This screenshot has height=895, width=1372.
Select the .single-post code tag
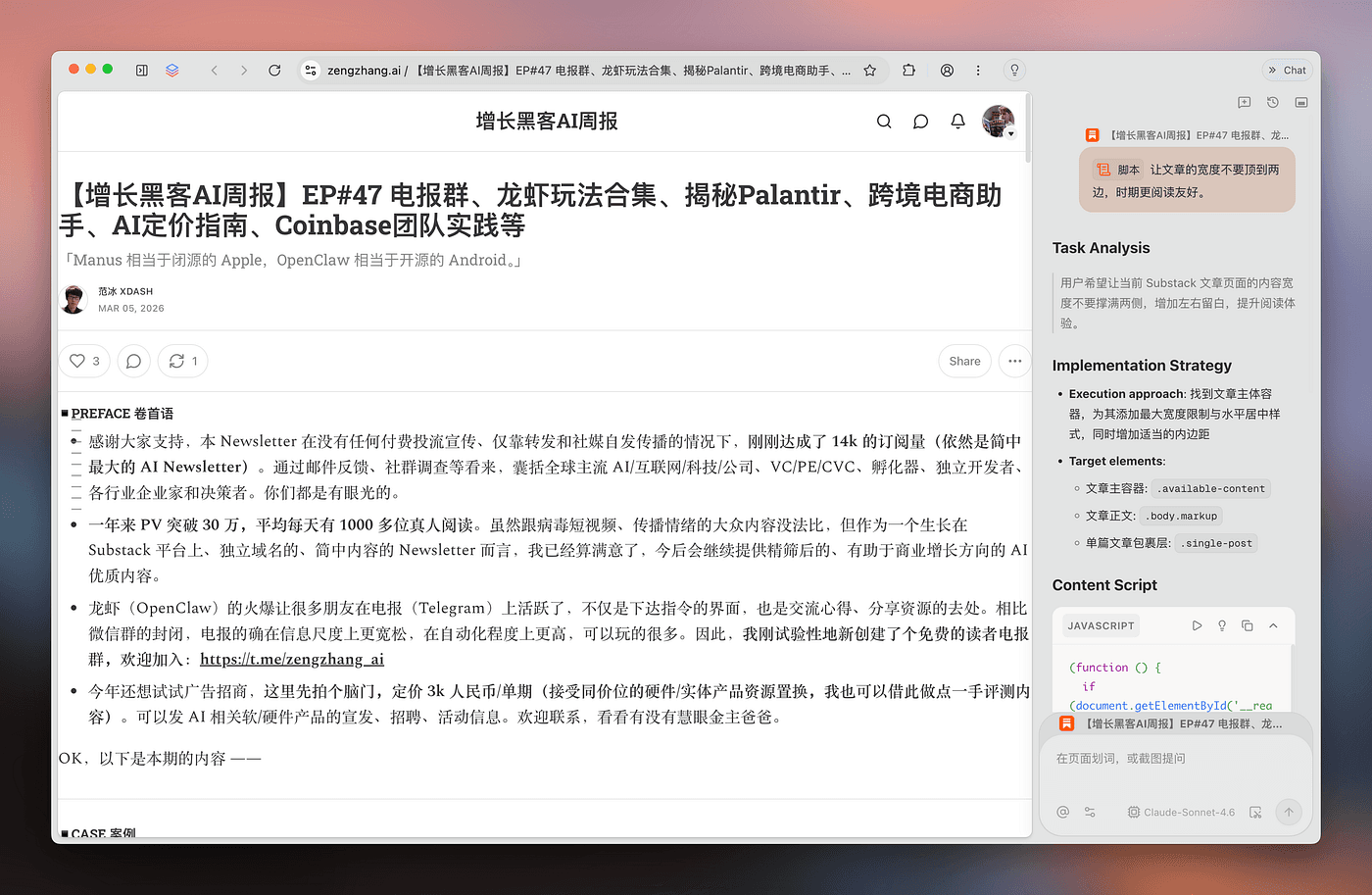pos(1217,543)
